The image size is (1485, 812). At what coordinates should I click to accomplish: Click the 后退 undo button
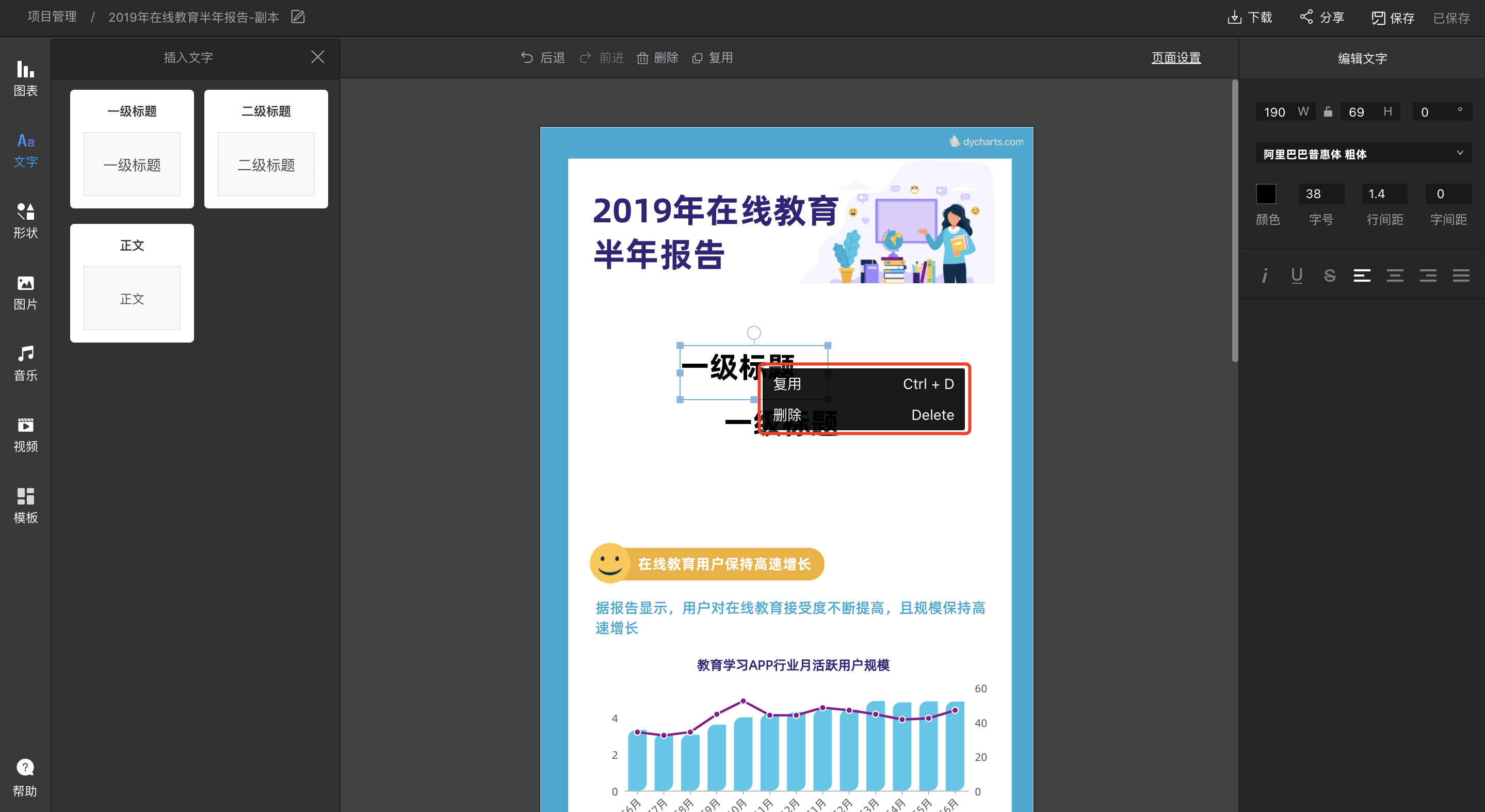coord(543,58)
